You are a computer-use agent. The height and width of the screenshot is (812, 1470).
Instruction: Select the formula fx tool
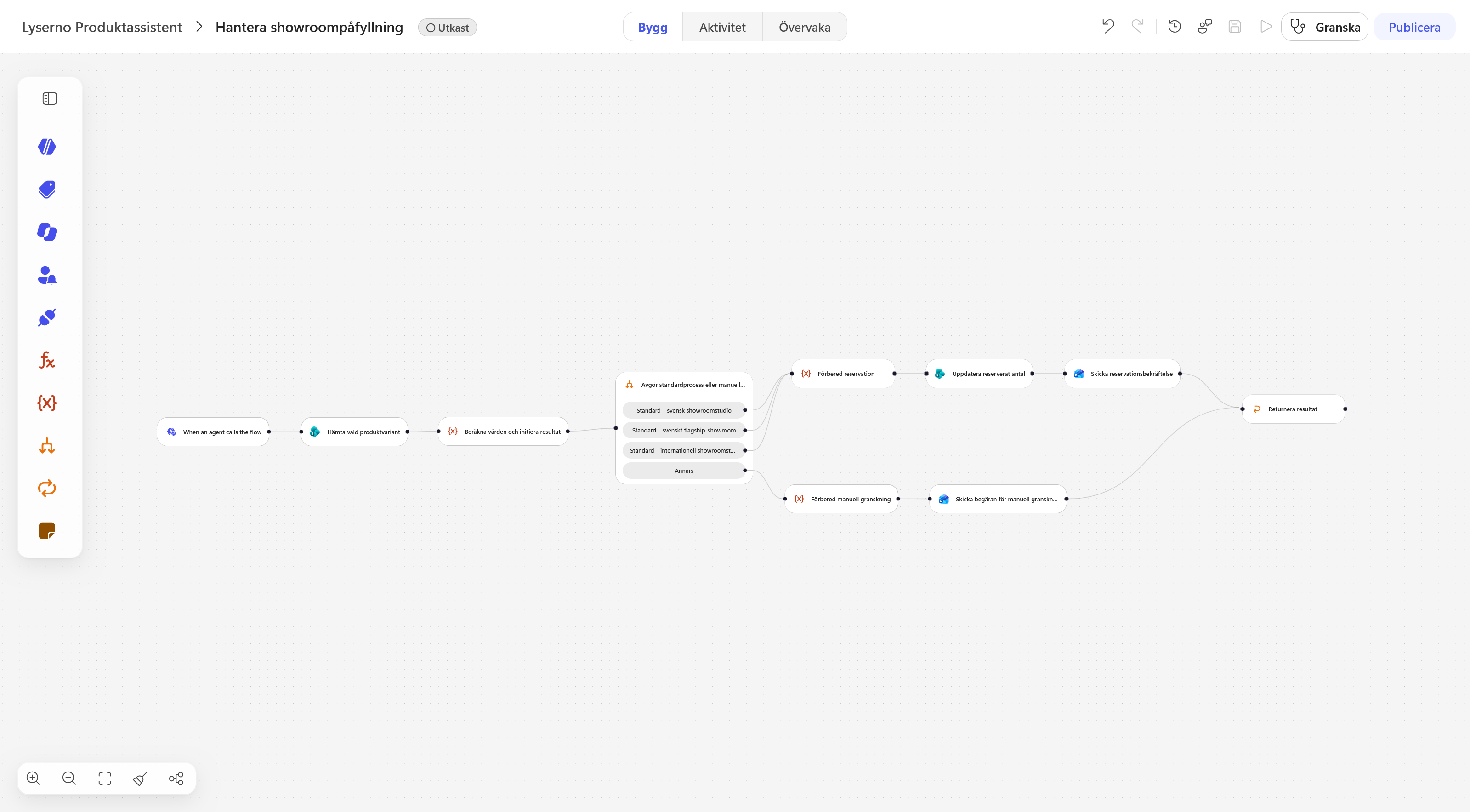(47, 360)
